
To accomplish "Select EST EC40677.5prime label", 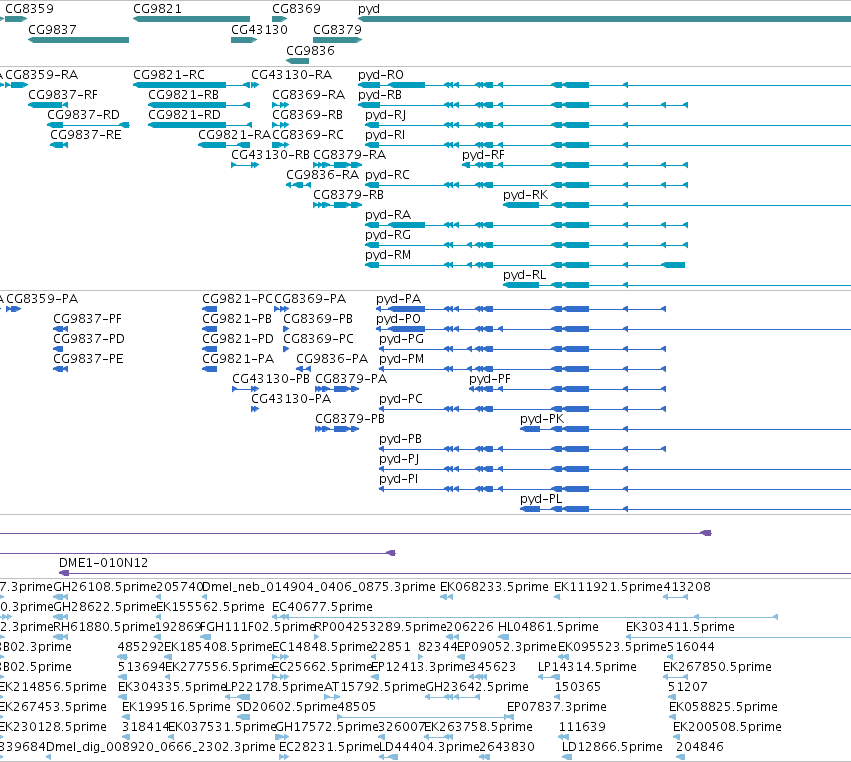I will 322,607.
